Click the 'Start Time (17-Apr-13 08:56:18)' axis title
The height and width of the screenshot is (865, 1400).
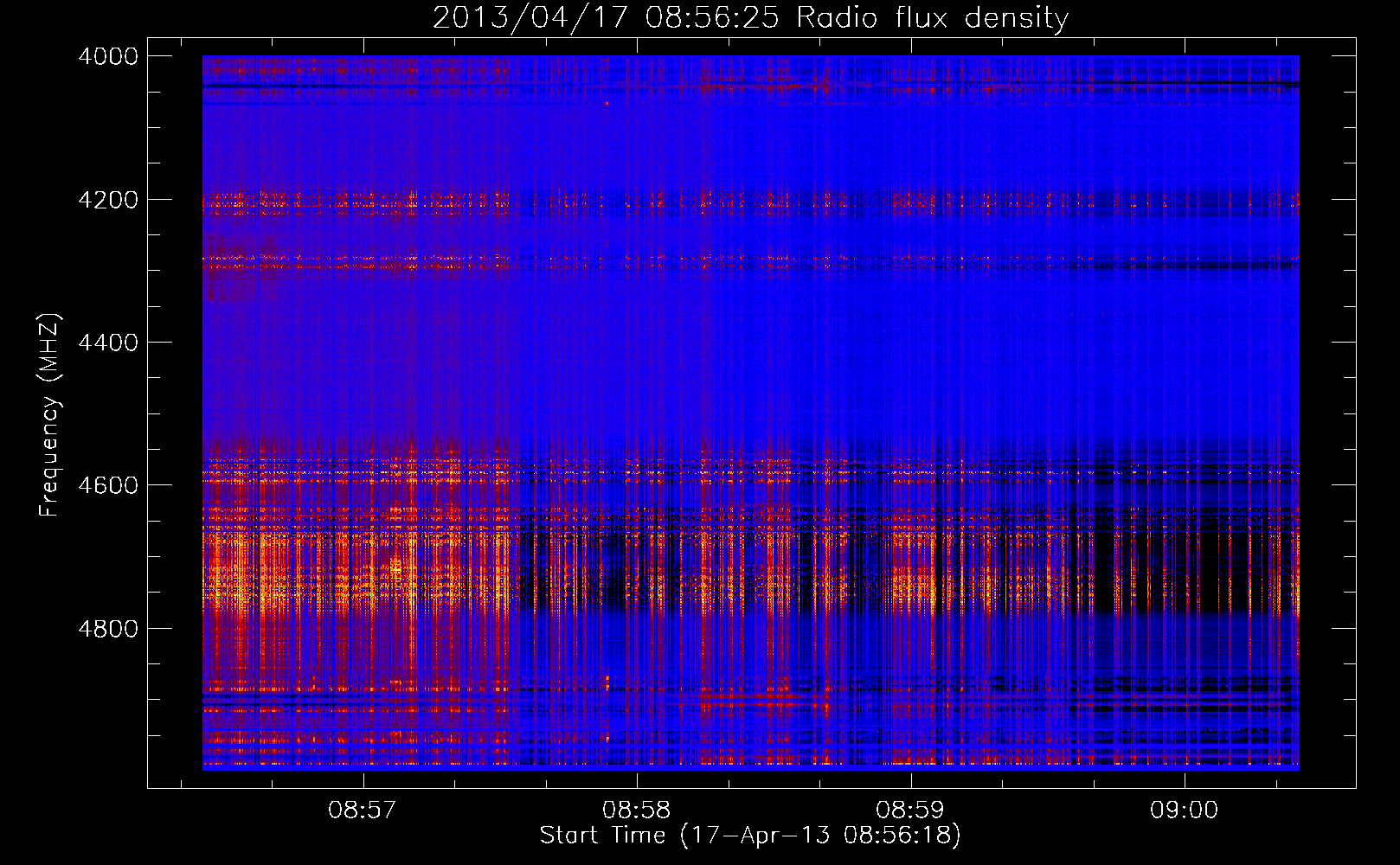[x=751, y=836]
